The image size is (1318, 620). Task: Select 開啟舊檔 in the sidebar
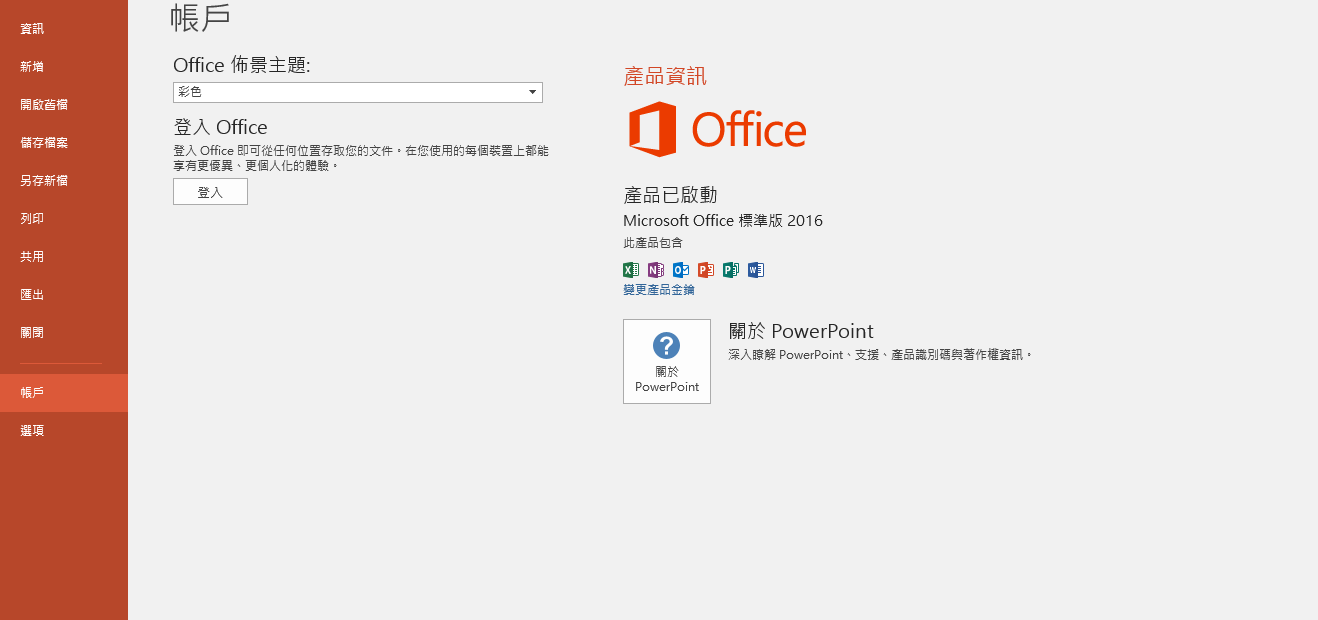tap(64, 105)
